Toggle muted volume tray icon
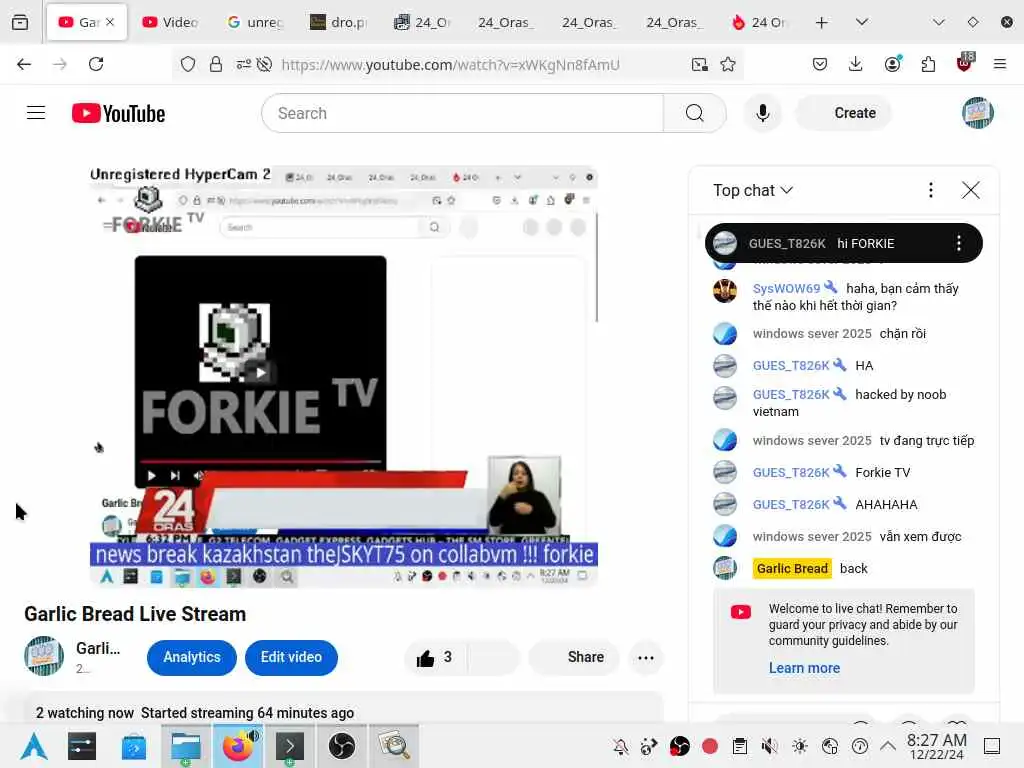 coord(770,746)
